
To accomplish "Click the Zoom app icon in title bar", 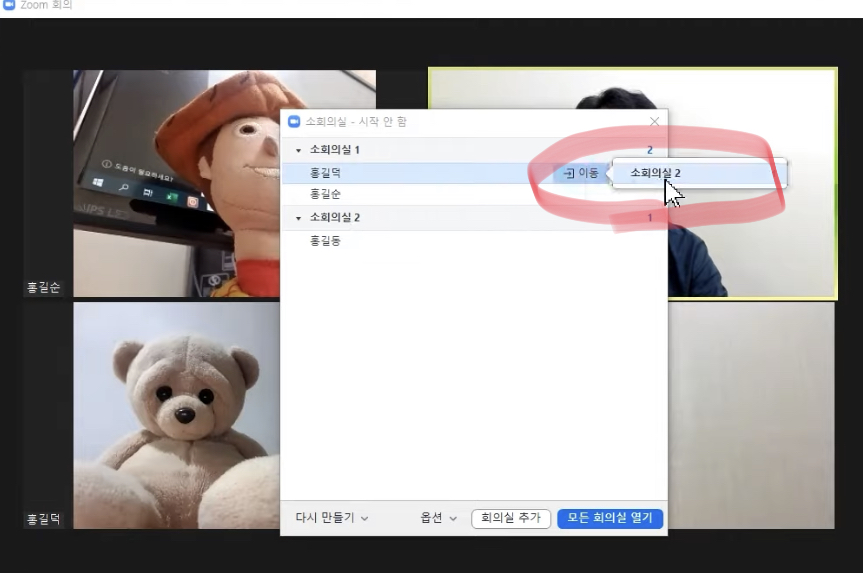I will 9,5.
